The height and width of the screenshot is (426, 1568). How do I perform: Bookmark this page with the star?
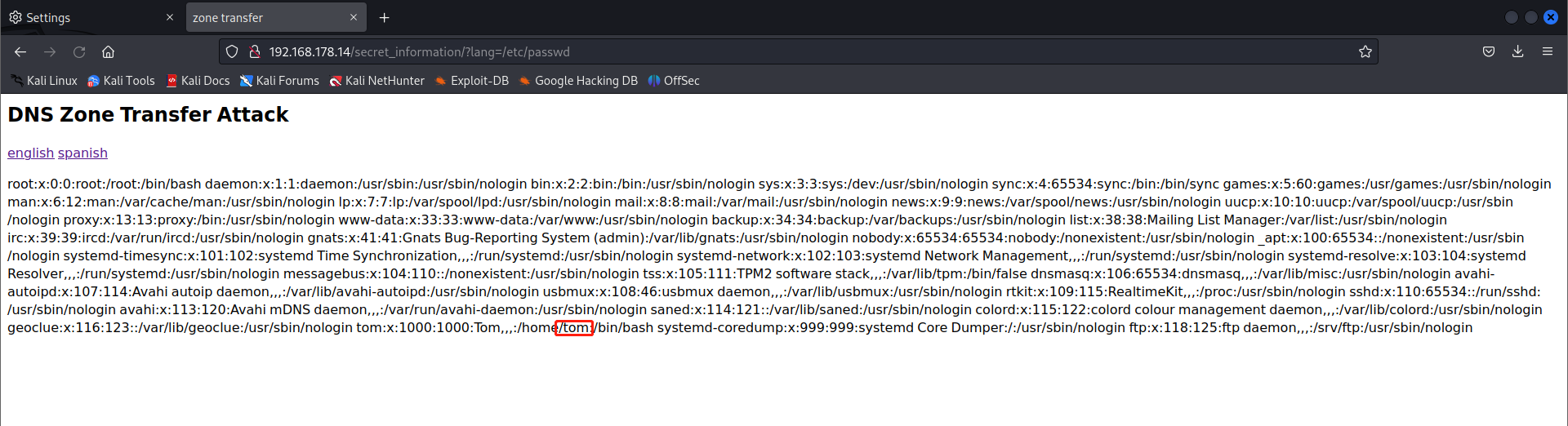pos(1365,51)
